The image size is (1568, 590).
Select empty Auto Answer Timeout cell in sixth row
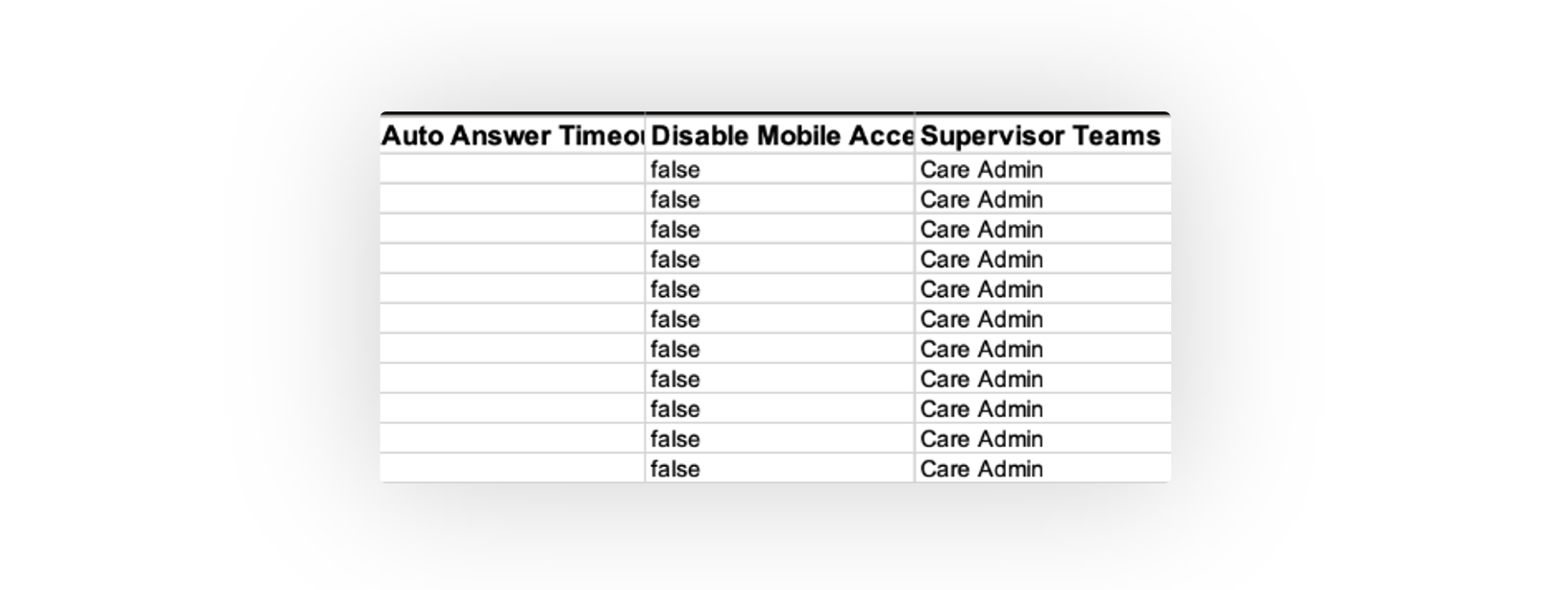click(x=512, y=319)
